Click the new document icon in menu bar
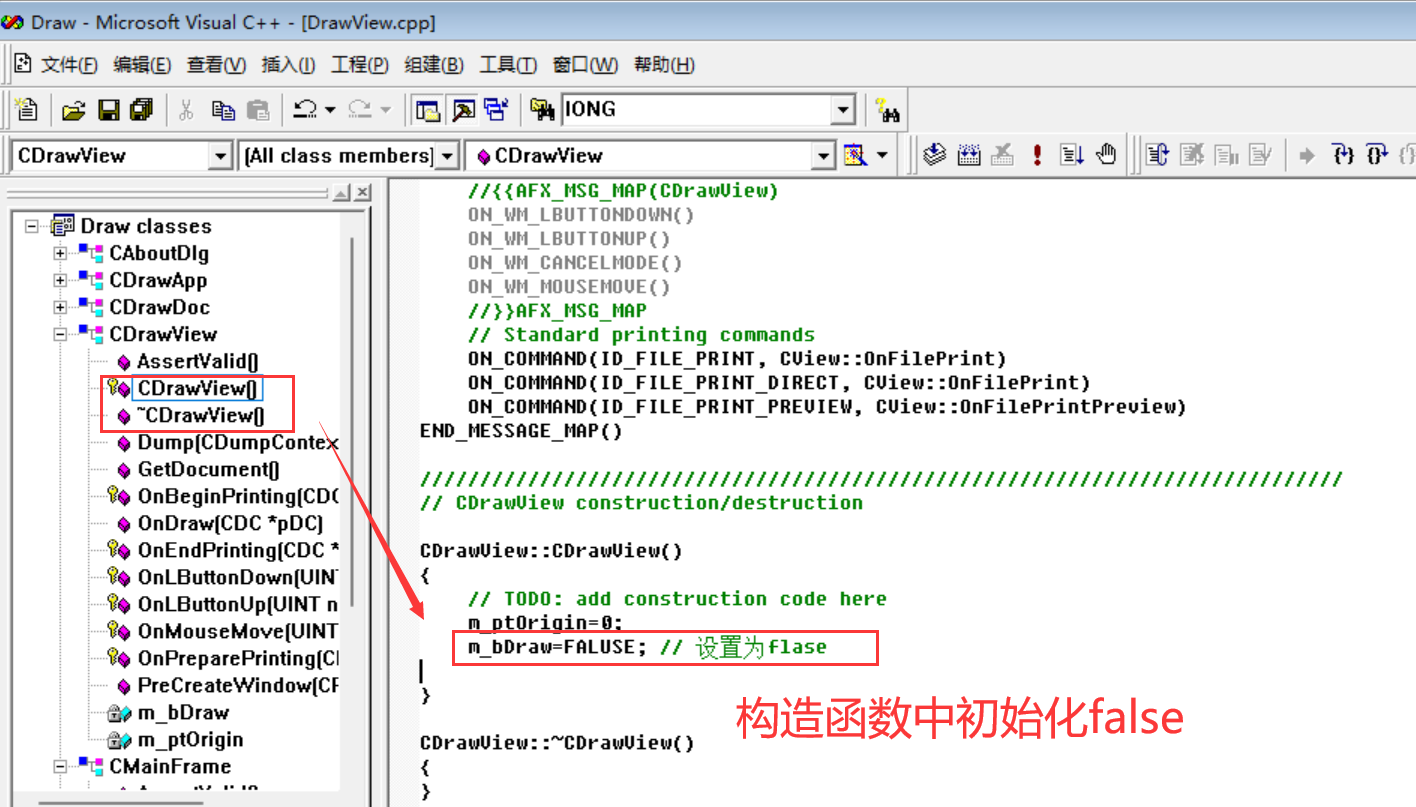 click(22, 64)
